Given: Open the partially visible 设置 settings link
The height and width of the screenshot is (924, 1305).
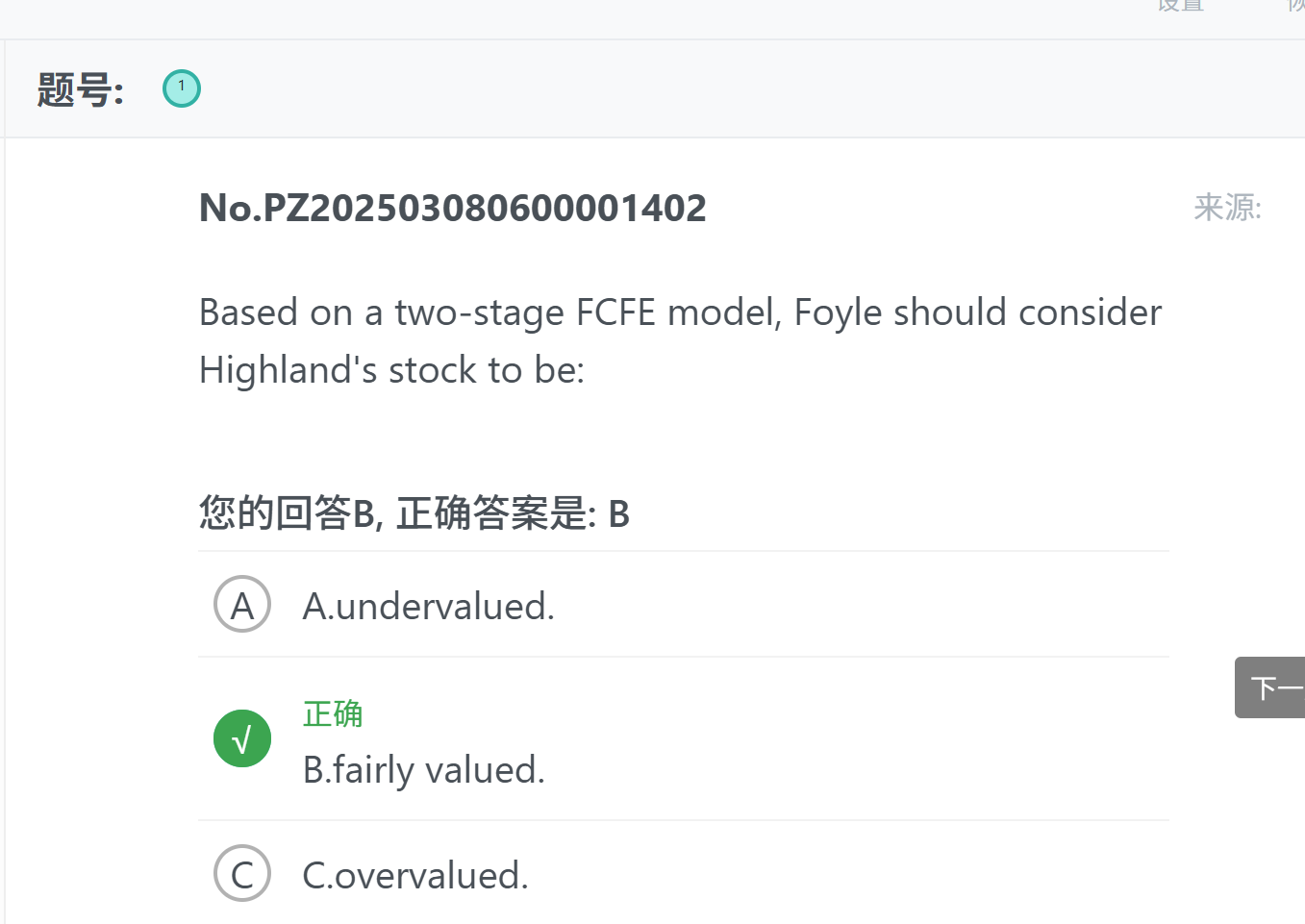Looking at the screenshot, I should click(x=1181, y=6).
